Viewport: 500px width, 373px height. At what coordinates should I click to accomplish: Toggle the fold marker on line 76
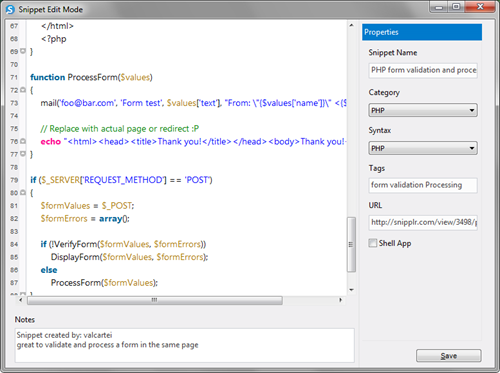(23, 141)
